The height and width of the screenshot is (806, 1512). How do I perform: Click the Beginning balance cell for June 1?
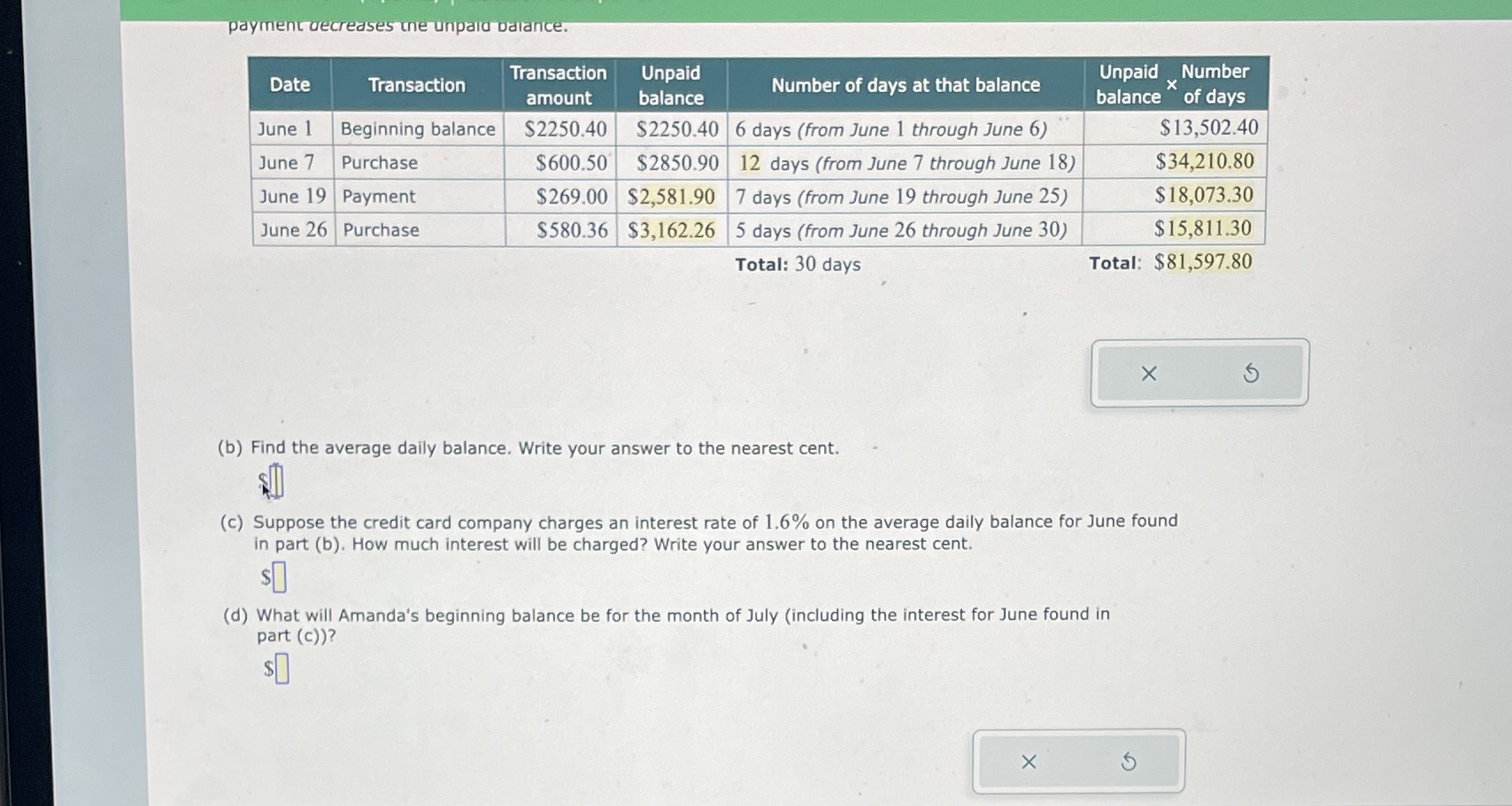point(417,128)
